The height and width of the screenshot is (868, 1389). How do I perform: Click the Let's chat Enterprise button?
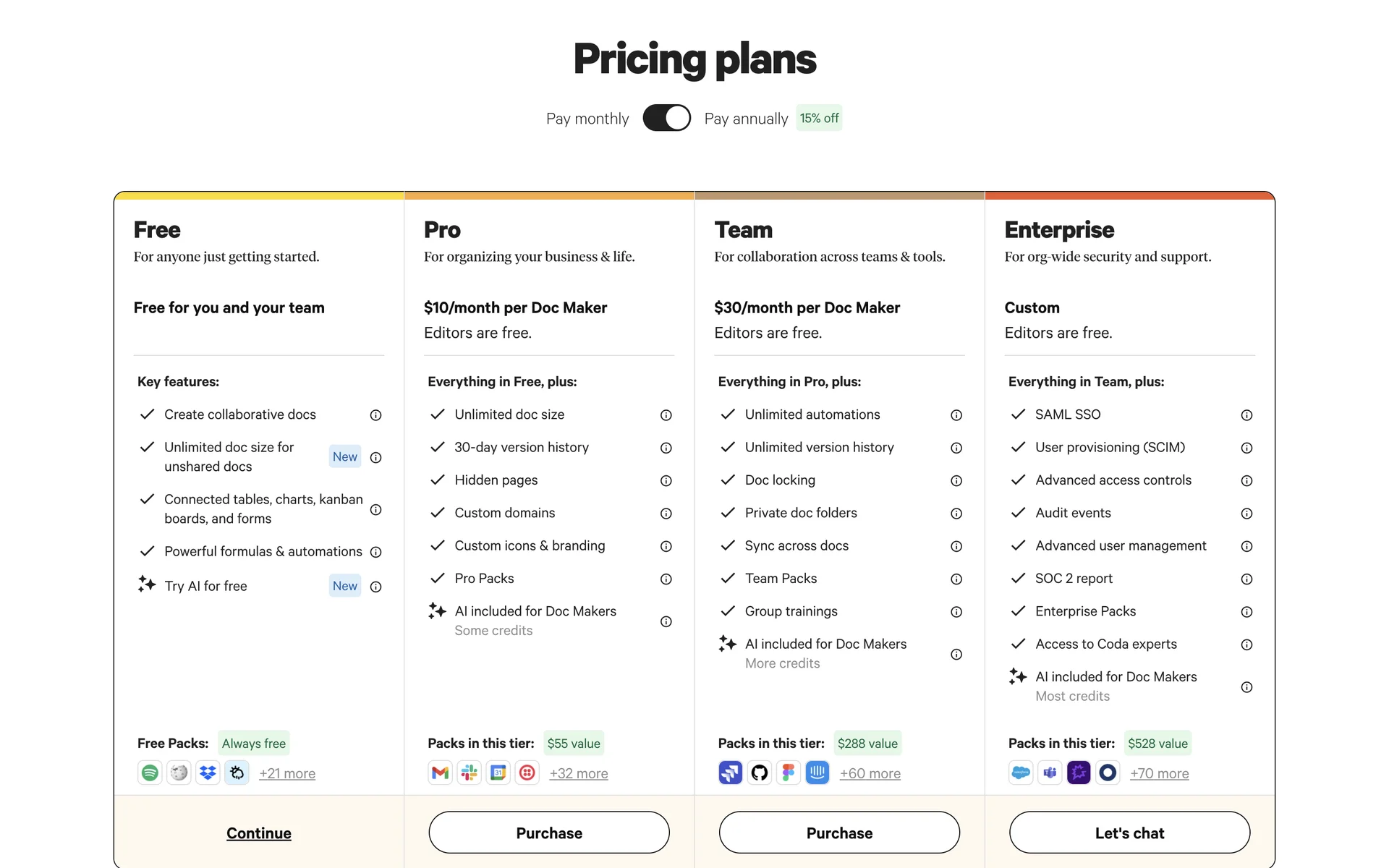pyautogui.click(x=1129, y=833)
